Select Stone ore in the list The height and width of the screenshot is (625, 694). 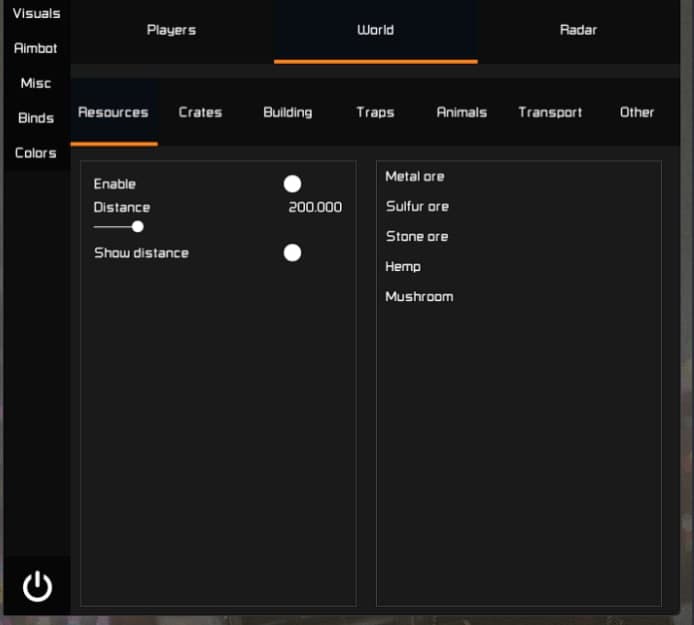point(417,236)
